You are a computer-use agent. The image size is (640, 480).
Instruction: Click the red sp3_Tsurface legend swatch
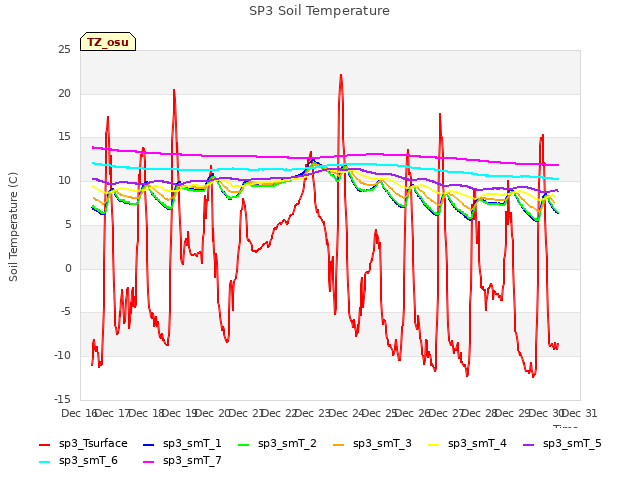tap(44, 444)
